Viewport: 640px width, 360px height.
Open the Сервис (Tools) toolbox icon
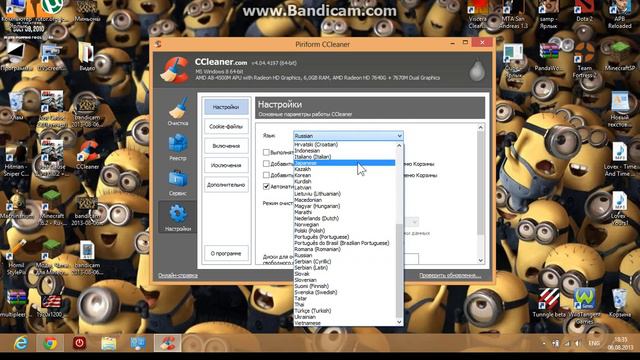tap(178, 179)
